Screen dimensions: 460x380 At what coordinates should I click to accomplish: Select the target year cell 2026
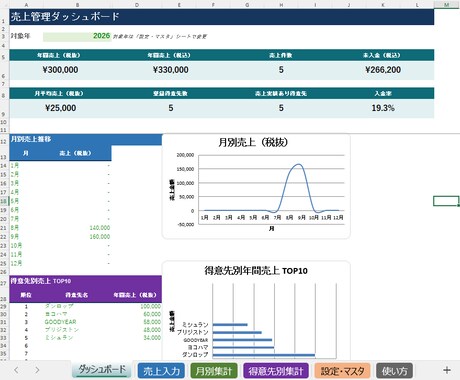[77, 36]
